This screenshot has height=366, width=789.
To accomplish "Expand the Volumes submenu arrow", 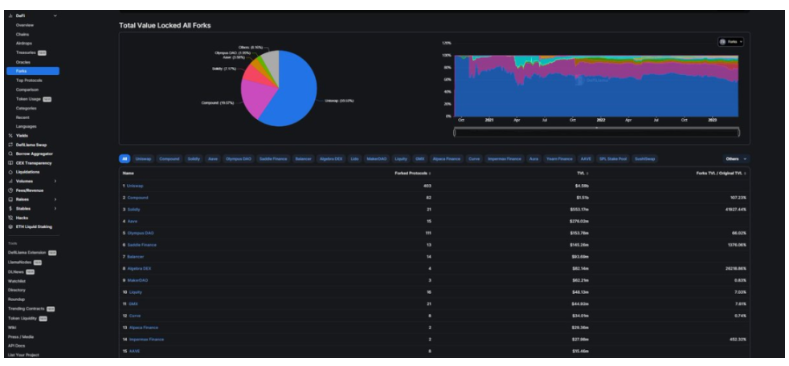I will tap(55, 181).
